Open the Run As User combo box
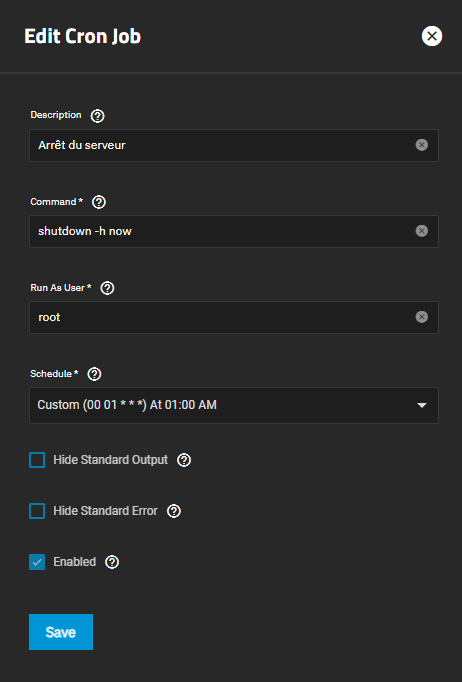The height and width of the screenshot is (682, 462). [x=234, y=317]
